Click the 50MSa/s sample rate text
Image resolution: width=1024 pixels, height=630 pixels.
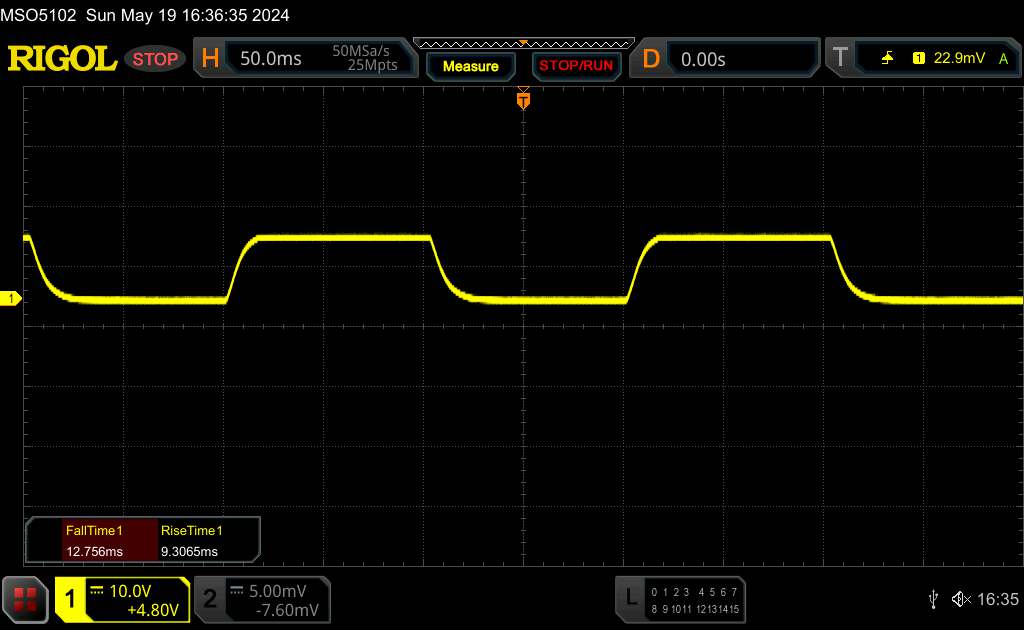click(361, 51)
